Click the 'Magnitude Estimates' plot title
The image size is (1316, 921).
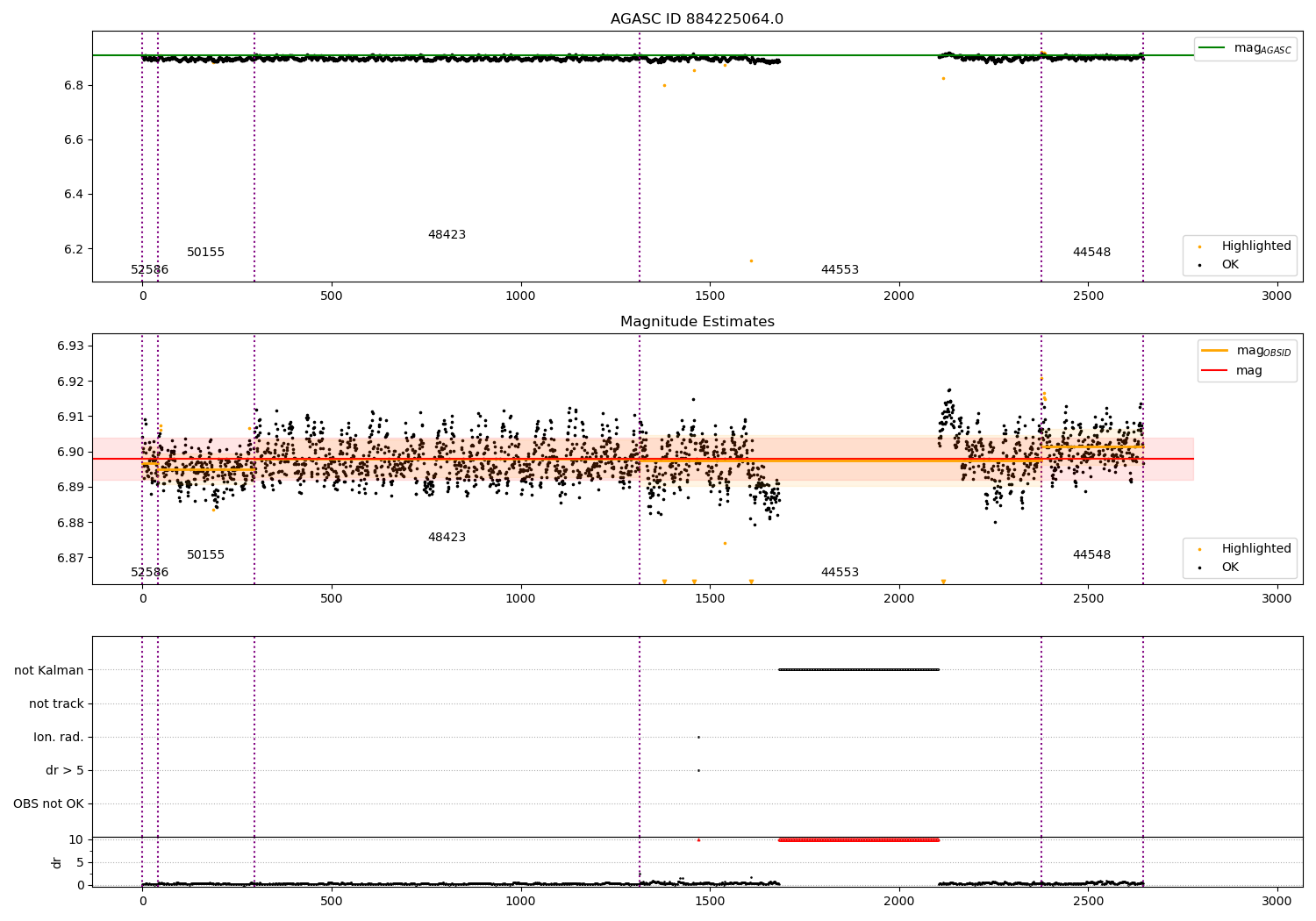pyautogui.click(x=697, y=322)
